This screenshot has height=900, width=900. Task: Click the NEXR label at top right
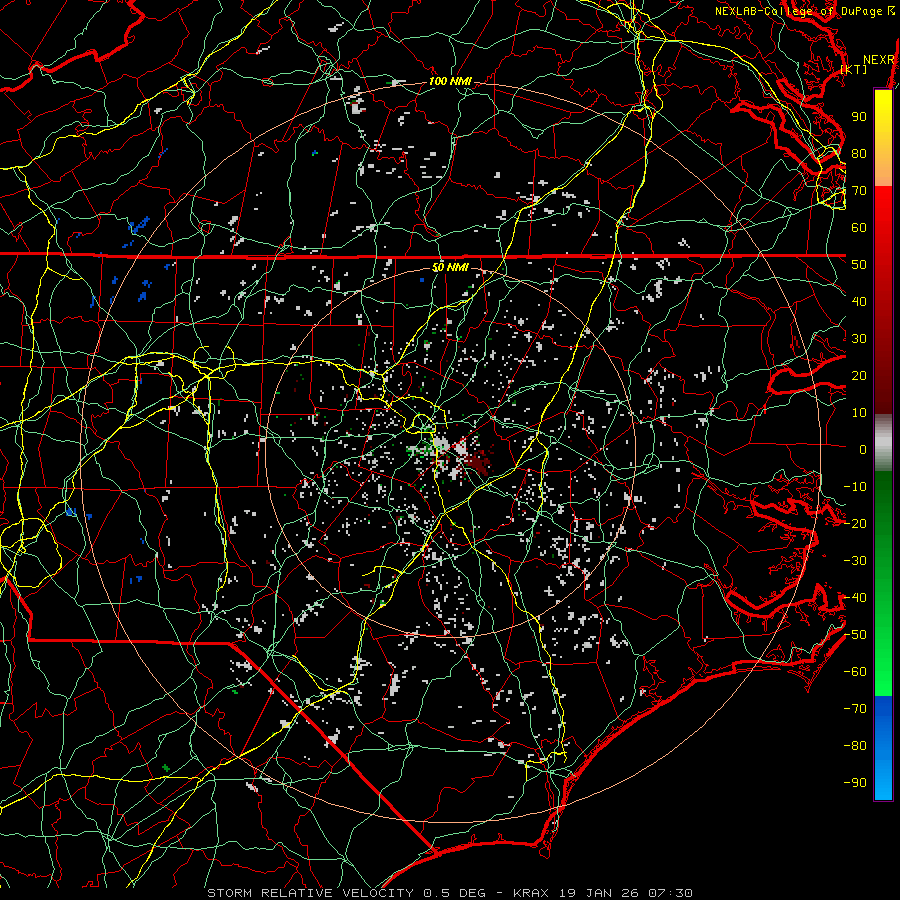pos(879,60)
